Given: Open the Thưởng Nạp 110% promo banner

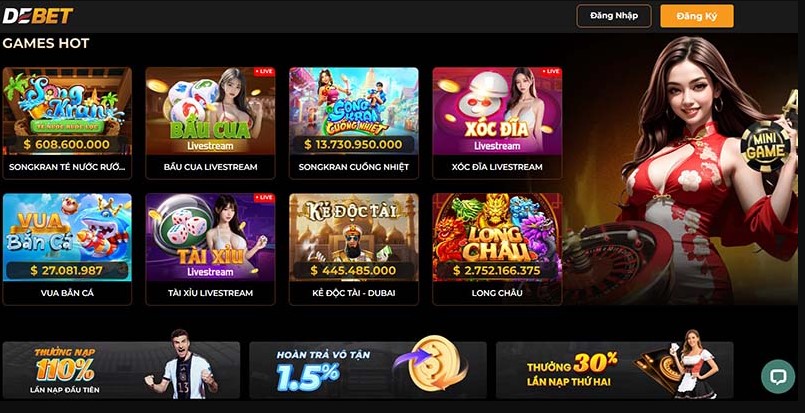Looking at the screenshot, I should pos(121,370).
